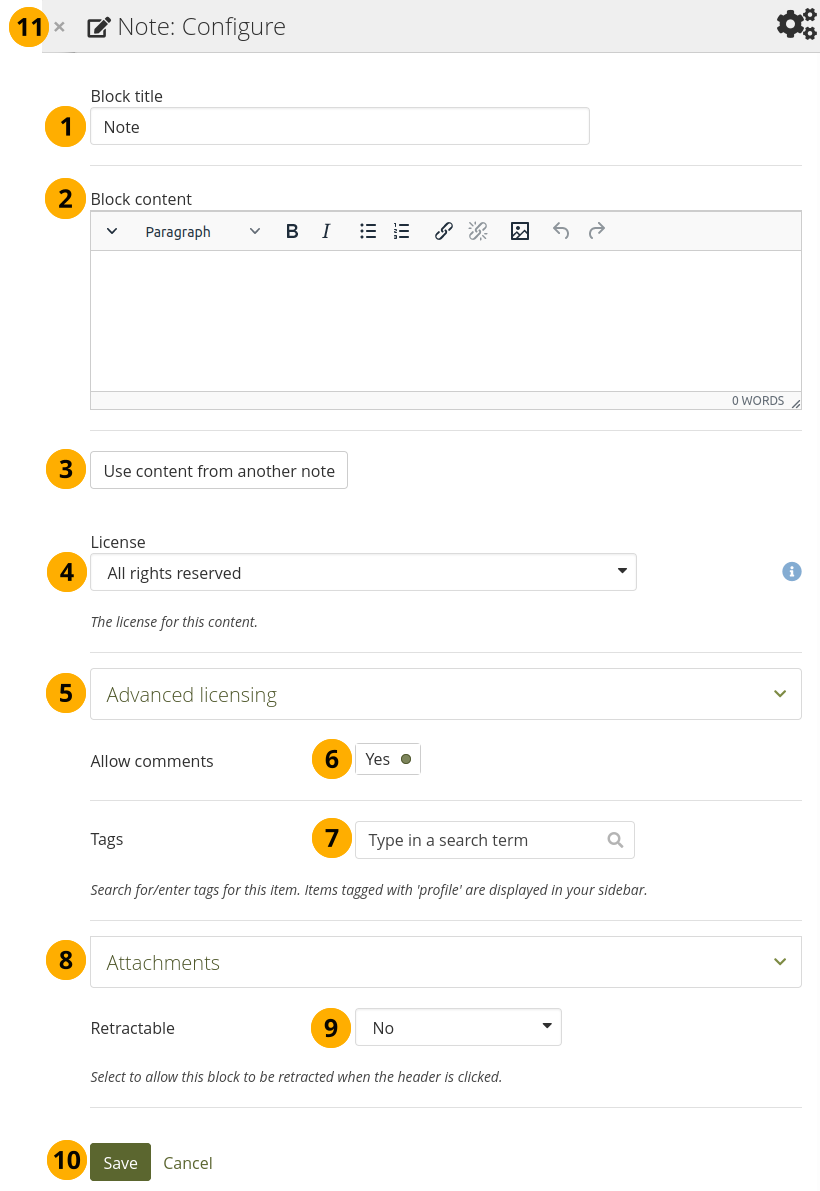Click the remove link icon
The image size is (820, 1191).
tap(478, 232)
